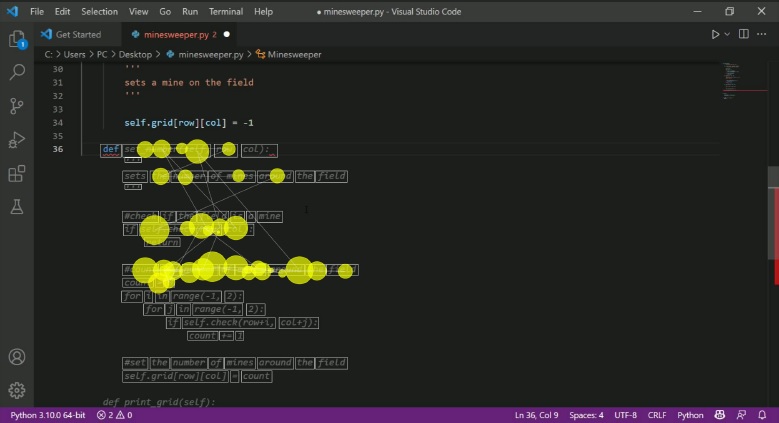
Task: Run the Python file with play button
Action: [x=715, y=34]
